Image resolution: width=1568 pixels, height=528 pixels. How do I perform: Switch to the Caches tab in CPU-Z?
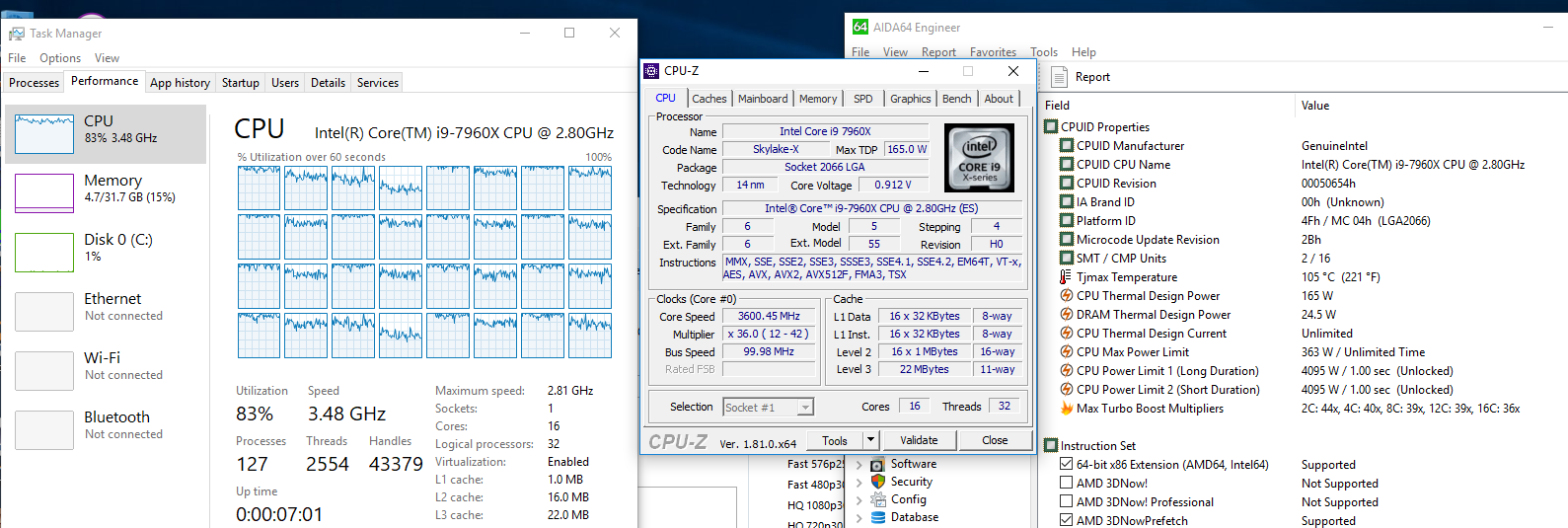pos(709,99)
